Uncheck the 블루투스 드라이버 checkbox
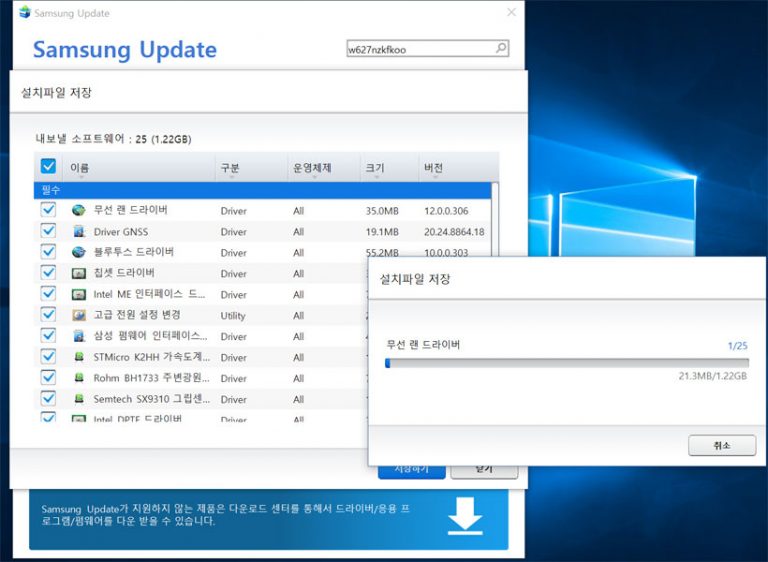This screenshot has width=768, height=562. 48,251
